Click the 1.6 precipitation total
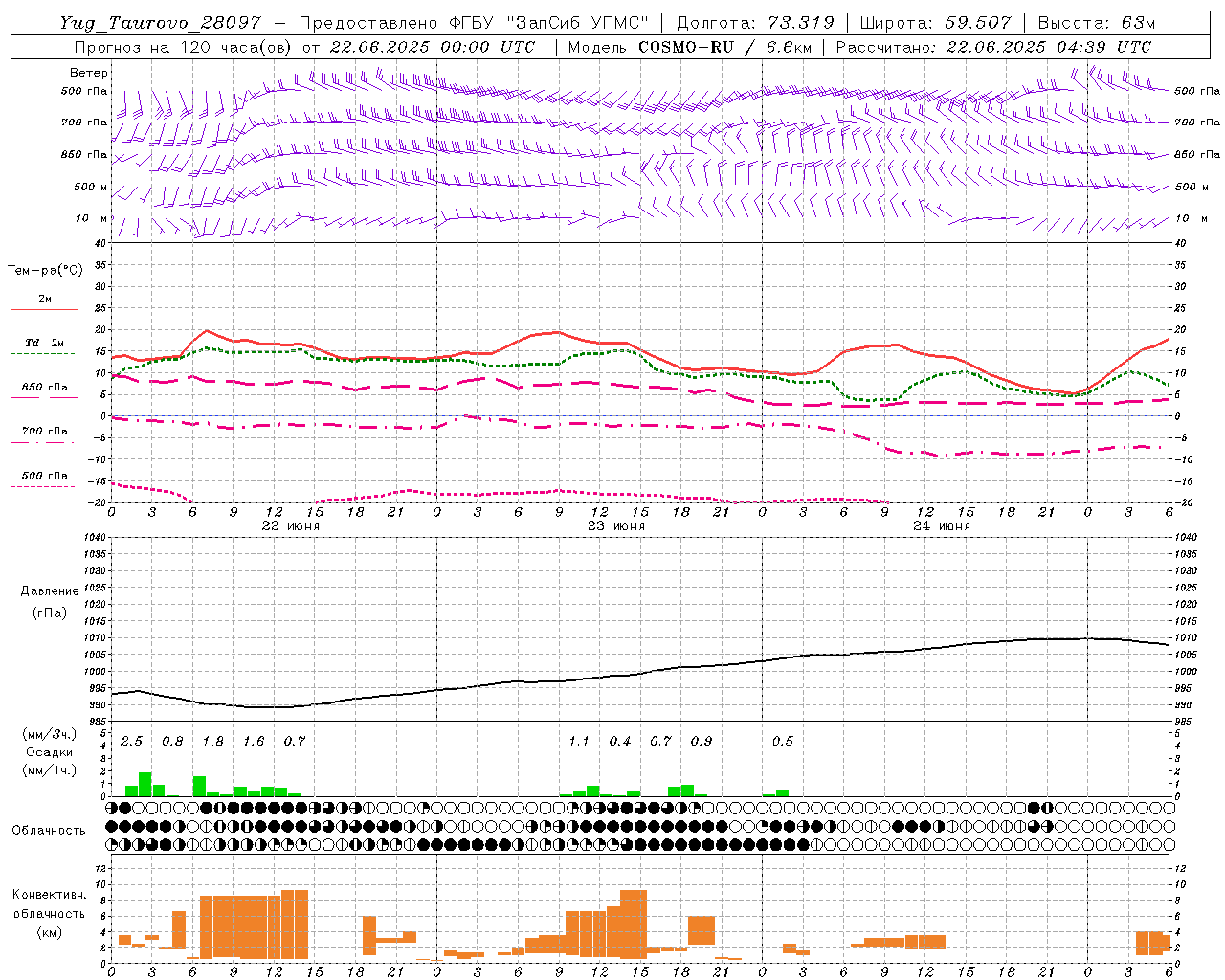 click(x=254, y=741)
